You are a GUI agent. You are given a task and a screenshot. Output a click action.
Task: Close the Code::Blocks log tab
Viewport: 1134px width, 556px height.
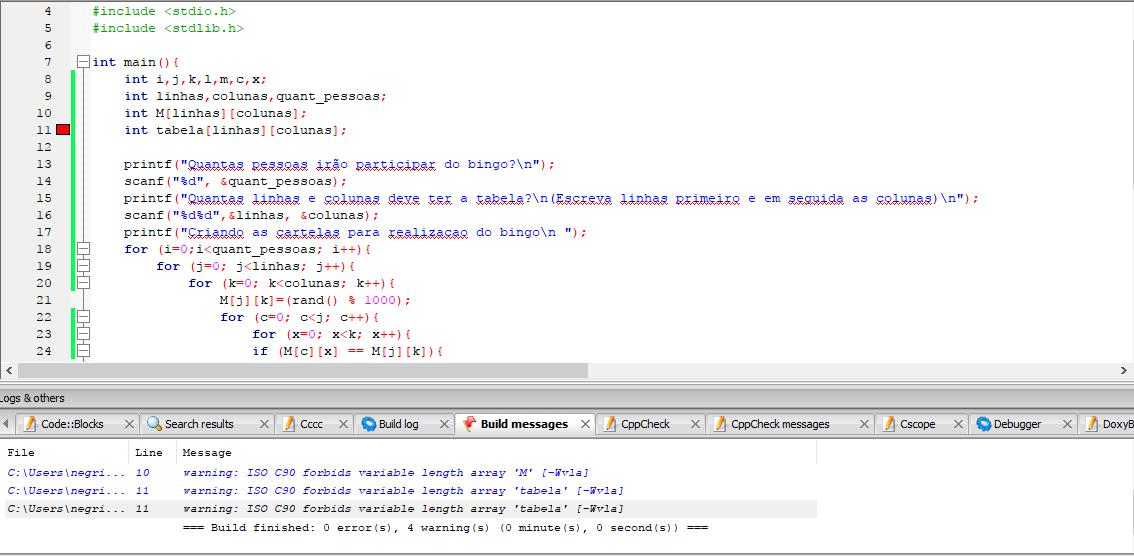pyautogui.click(x=129, y=424)
